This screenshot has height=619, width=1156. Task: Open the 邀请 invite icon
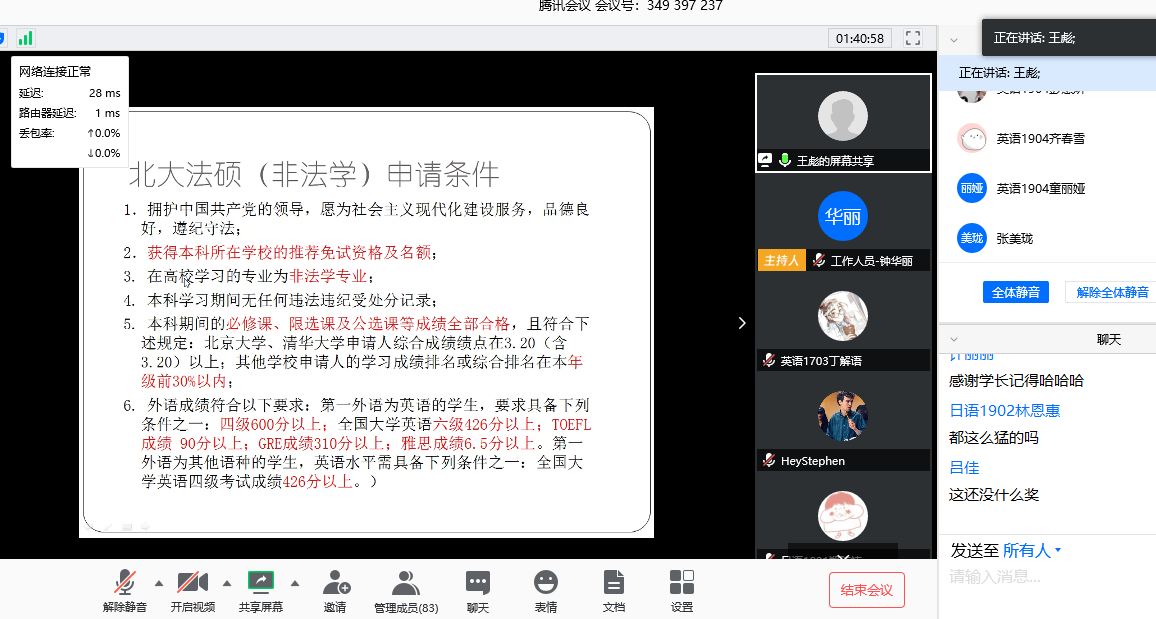tap(336, 589)
